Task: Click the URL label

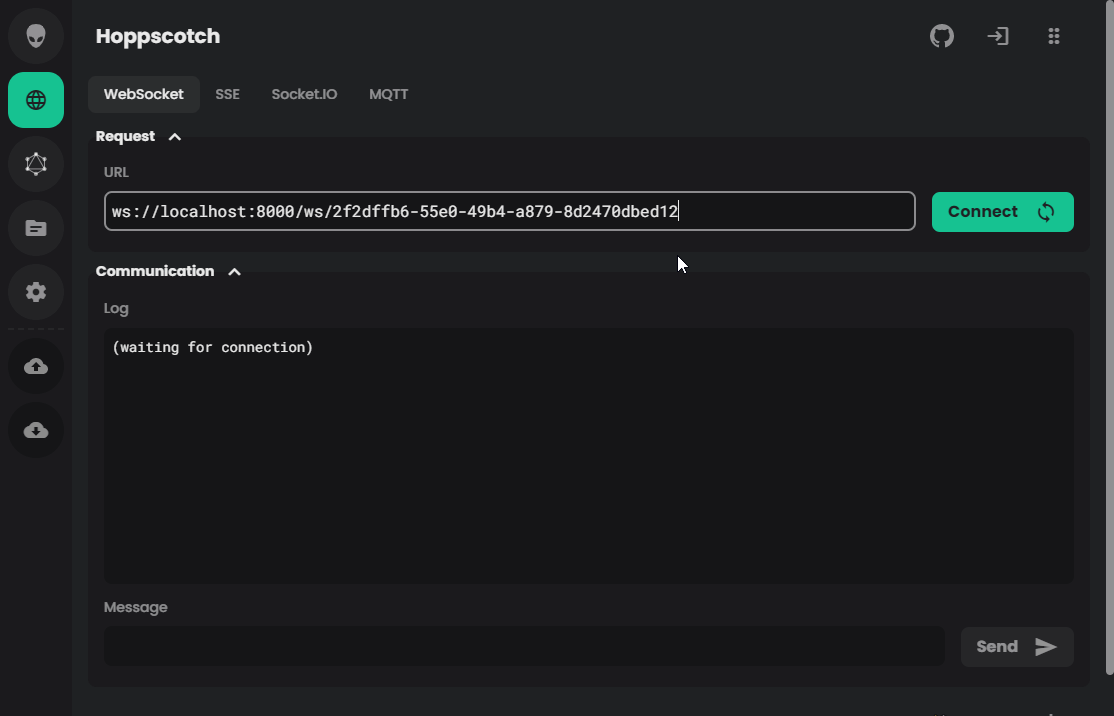Action: (116, 172)
